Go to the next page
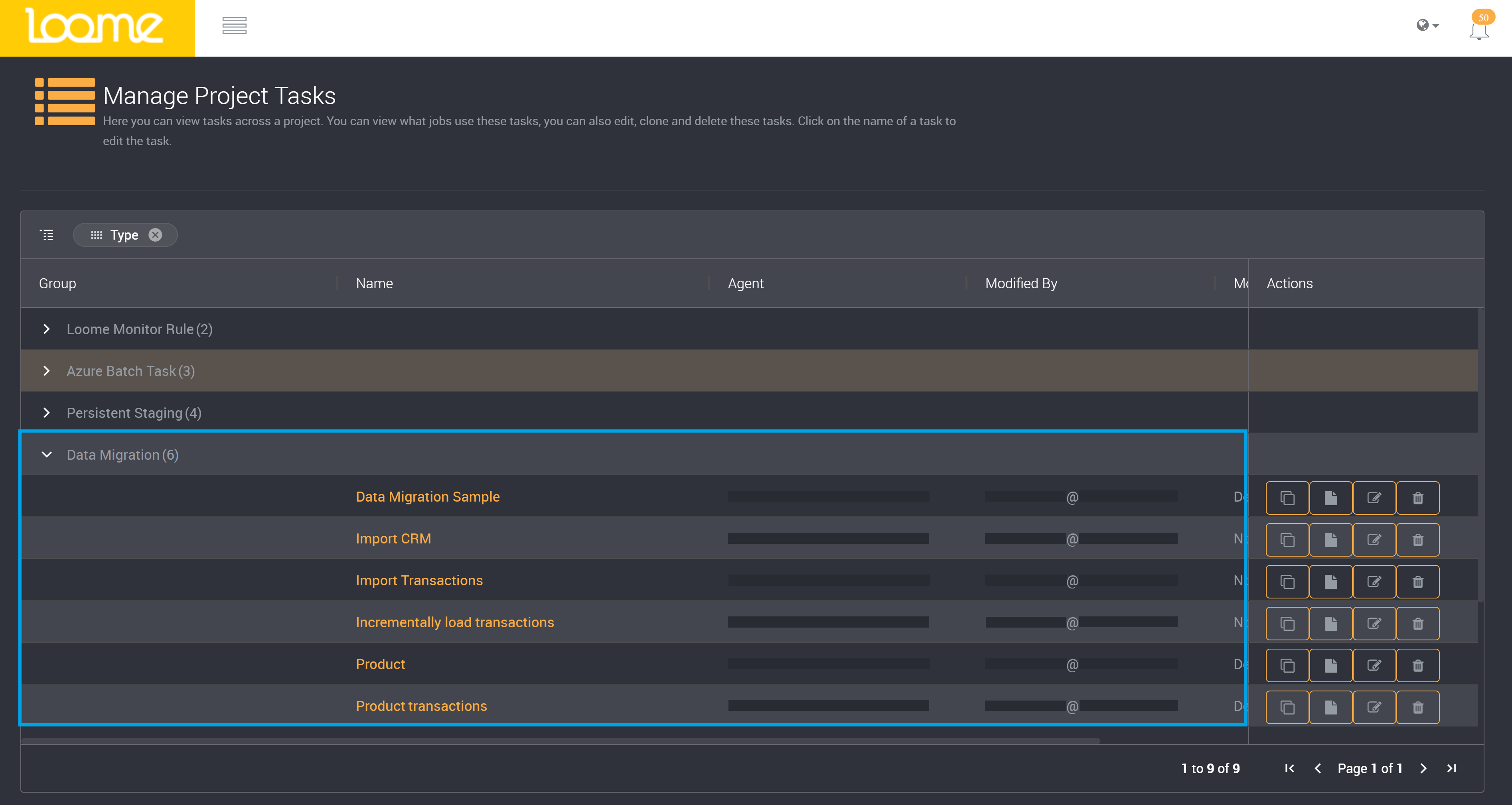Image resolution: width=1512 pixels, height=805 pixels. tap(1423, 769)
